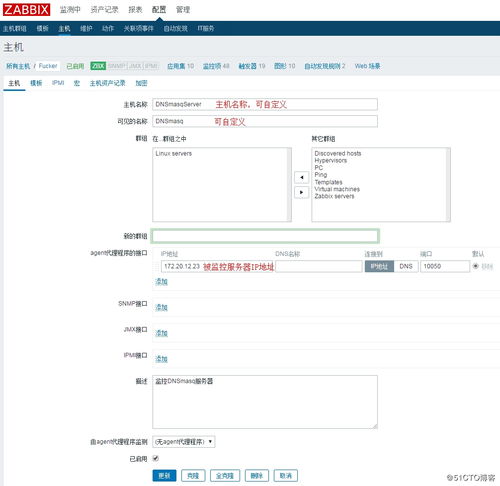Viewport: 500px width, 486px height.
Task: Choose DNS connect-to option
Action: [406, 266]
